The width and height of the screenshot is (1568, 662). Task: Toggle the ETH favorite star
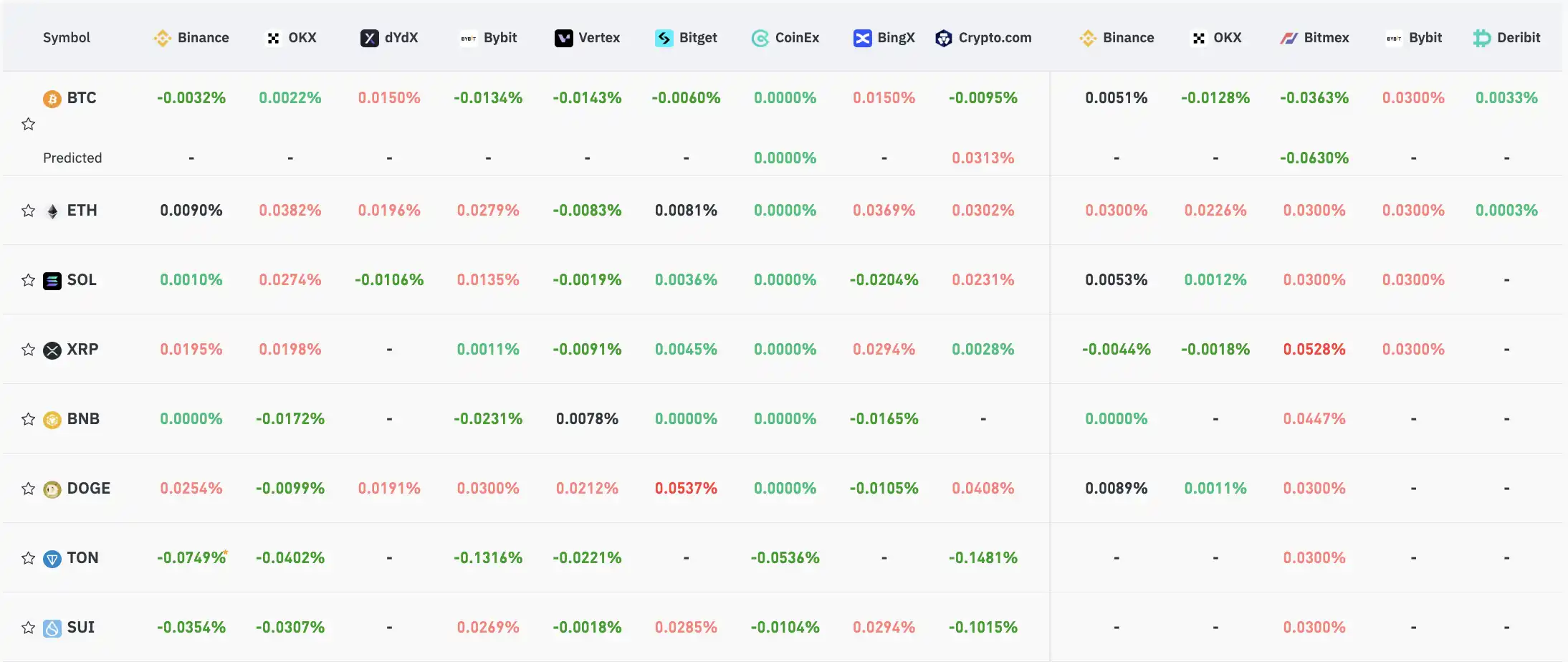click(29, 211)
